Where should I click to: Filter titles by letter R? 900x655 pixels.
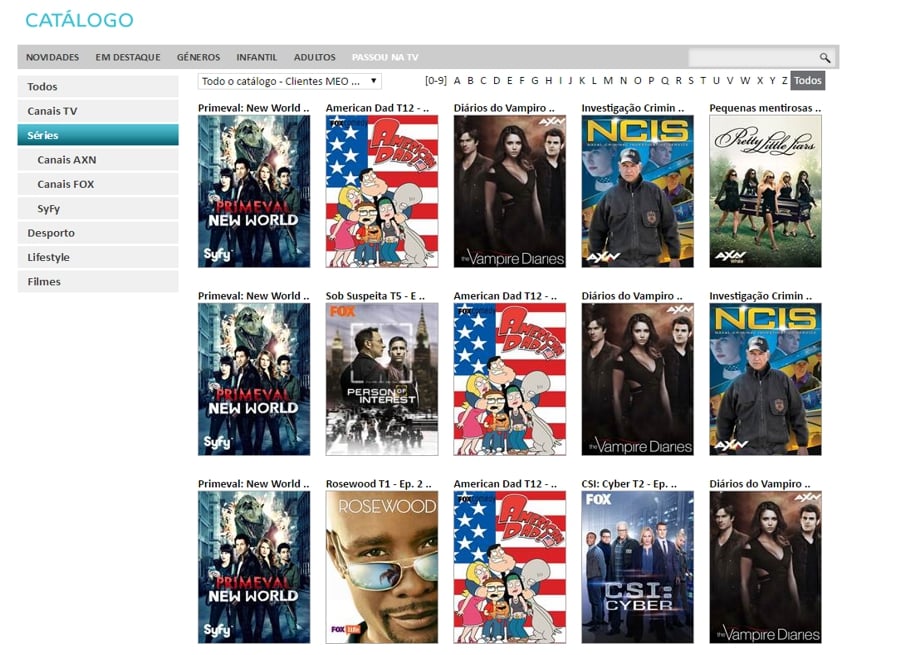click(678, 80)
